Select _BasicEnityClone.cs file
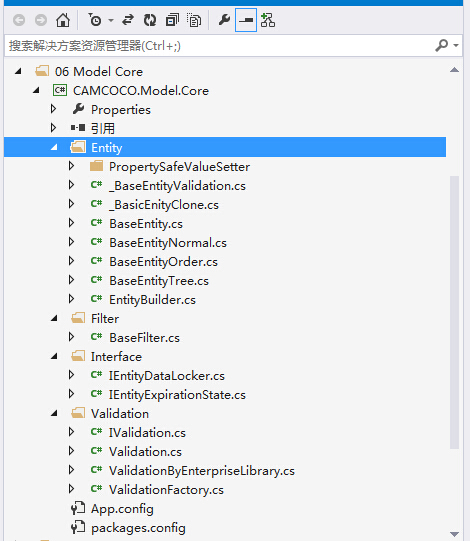Screen dimensions: 470x541 164,205
